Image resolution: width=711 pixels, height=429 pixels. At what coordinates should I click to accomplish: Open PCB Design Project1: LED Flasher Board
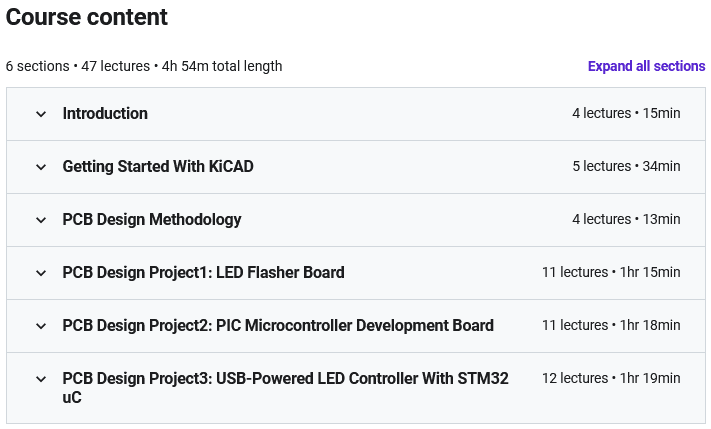(x=203, y=273)
